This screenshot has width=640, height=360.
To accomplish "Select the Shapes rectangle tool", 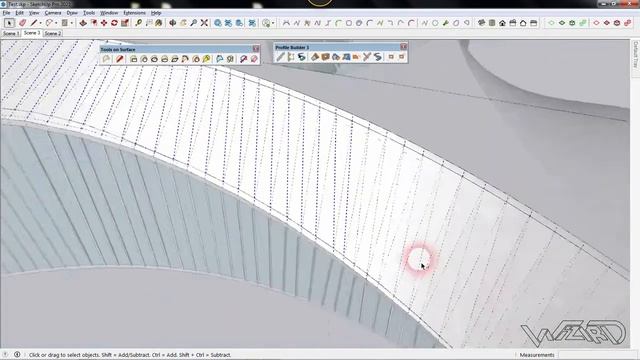I will tap(64, 23).
